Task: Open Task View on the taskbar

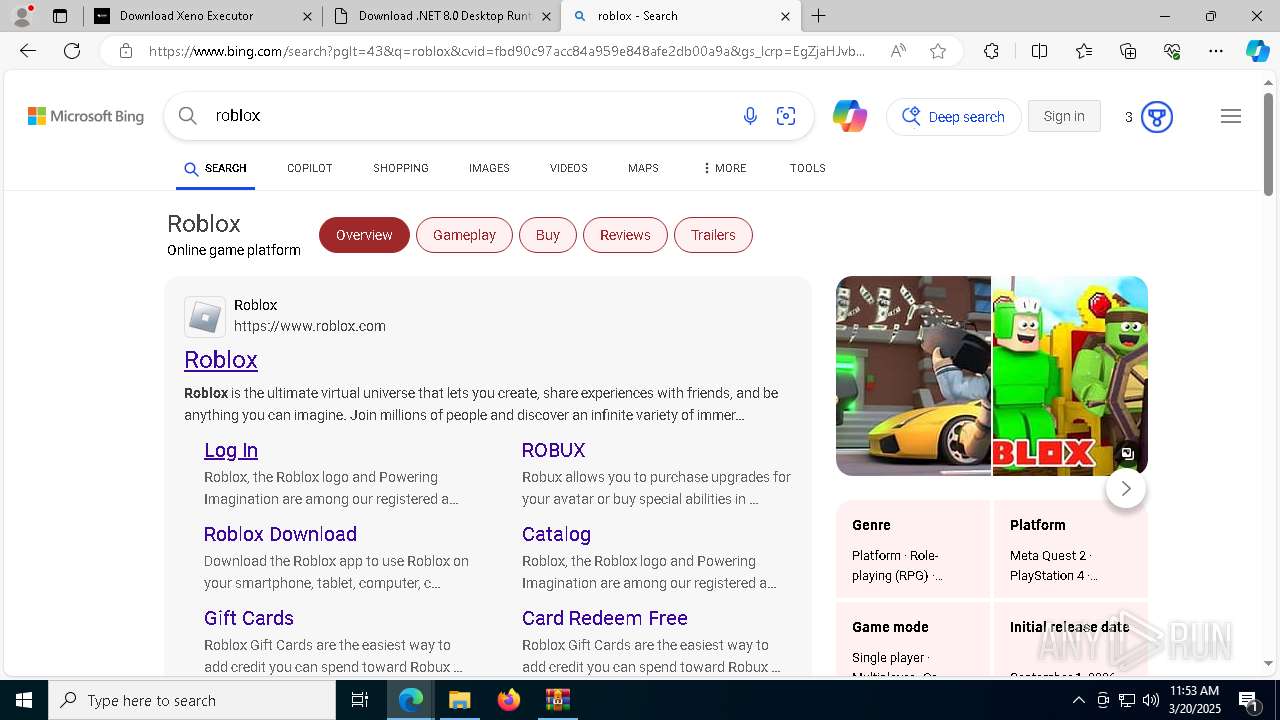Action: 360,700
